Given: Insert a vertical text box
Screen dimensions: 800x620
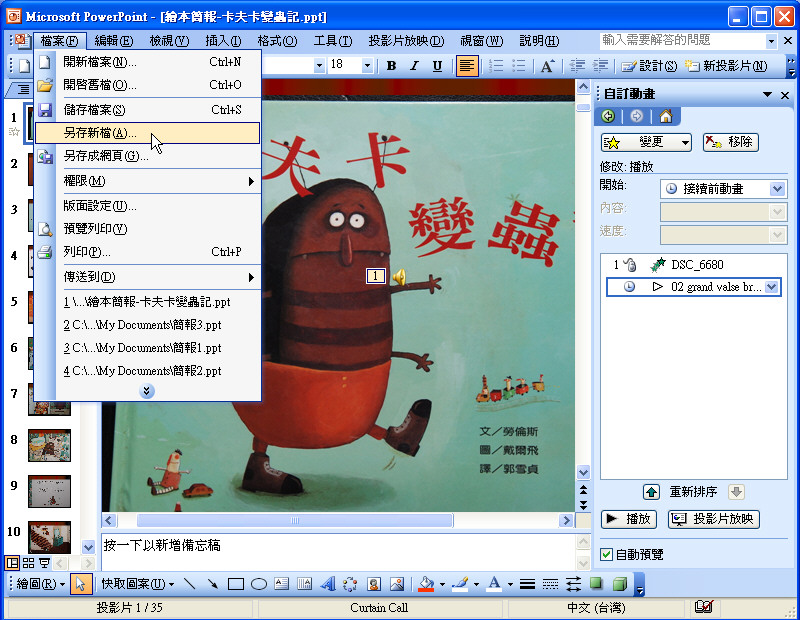Looking at the screenshot, I should click(x=305, y=584).
